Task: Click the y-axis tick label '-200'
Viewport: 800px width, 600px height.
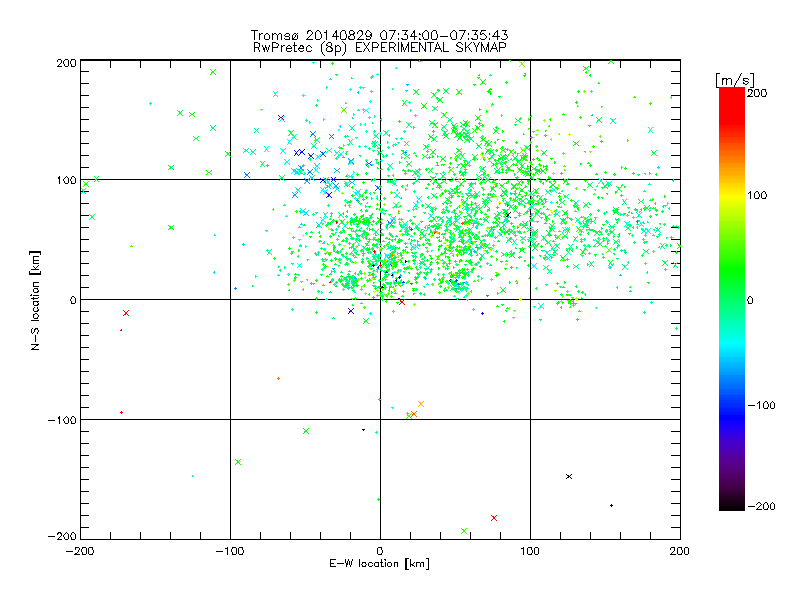Action: click(x=62, y=536)
